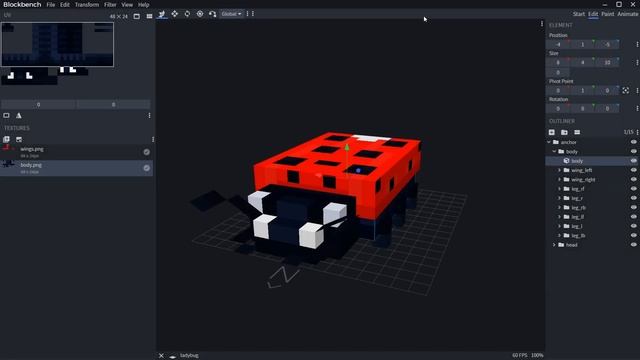
Task: Switch to Paint mode tab
Action: 607,14
